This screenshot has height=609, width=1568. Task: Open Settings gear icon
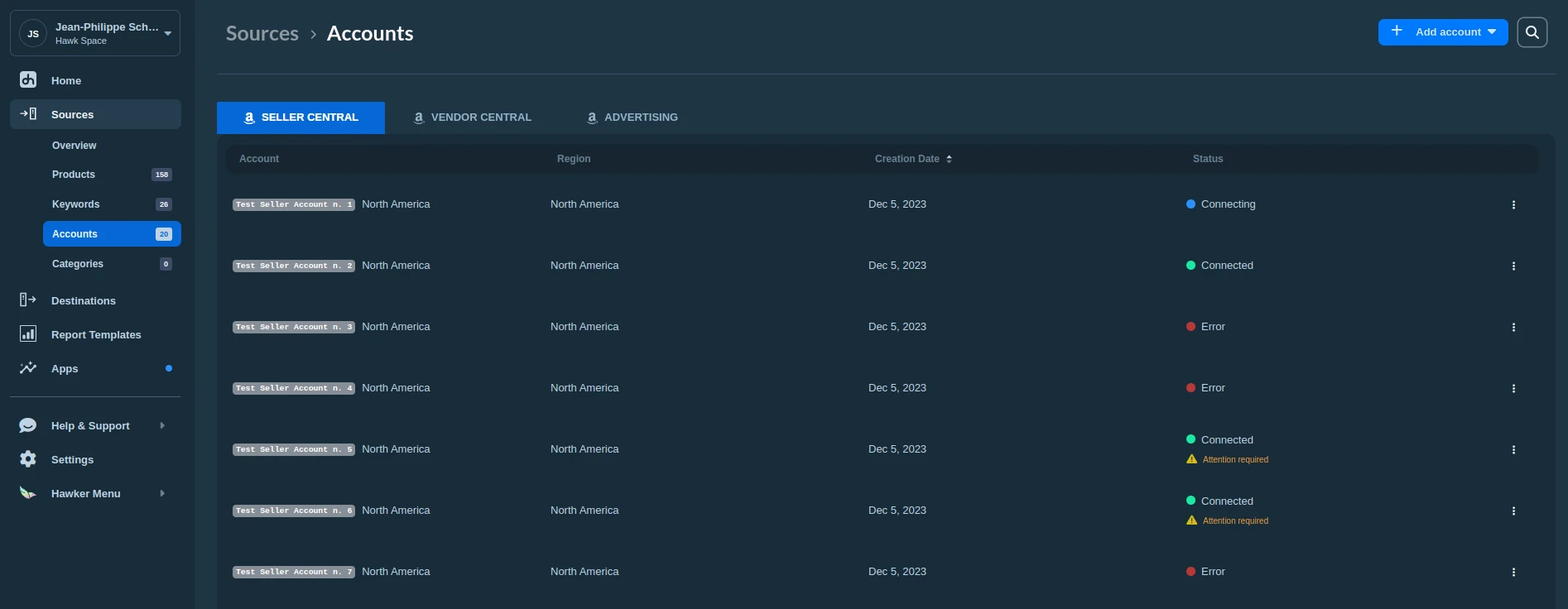[28, 459]
